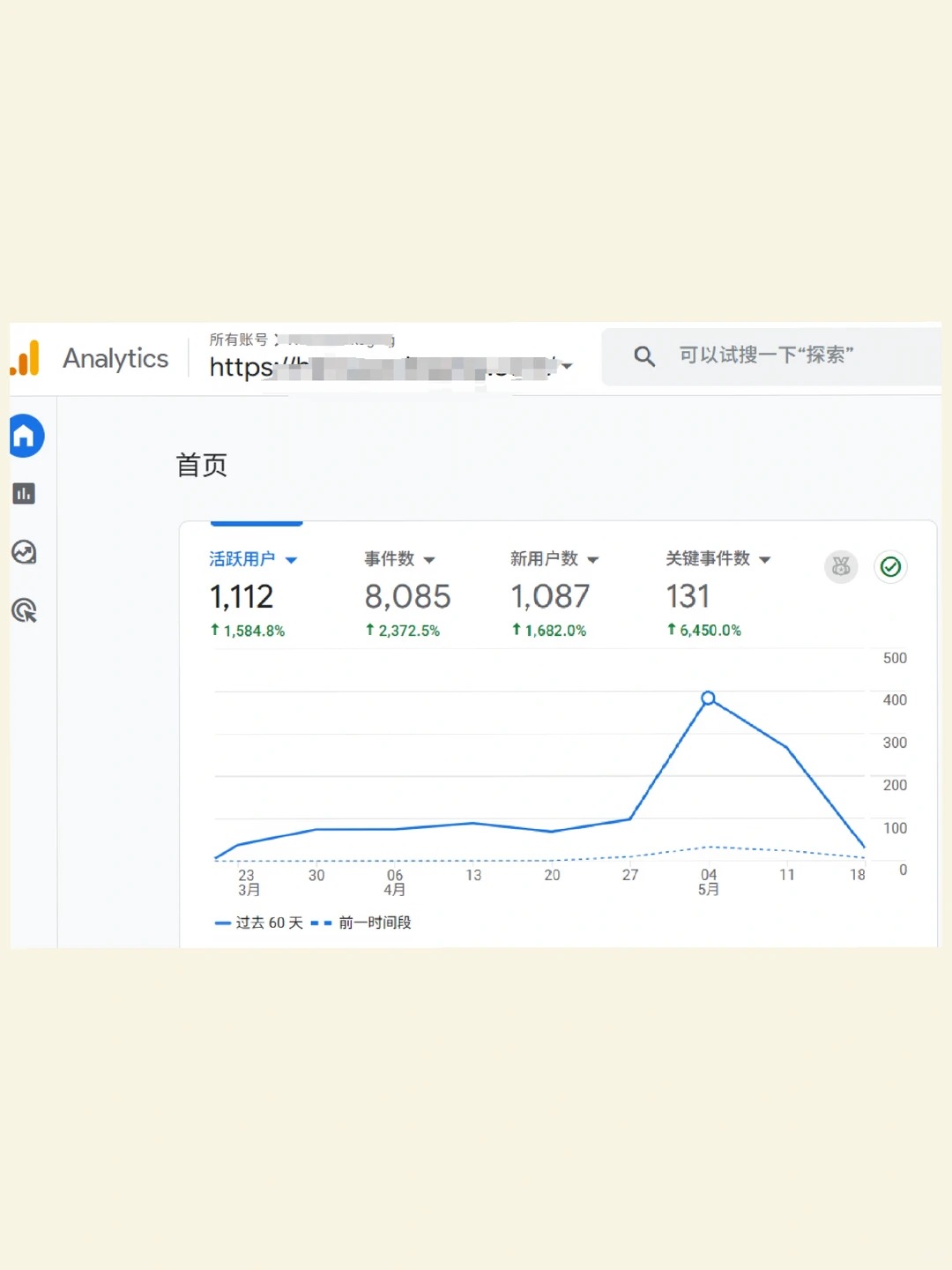
Task: Open Advertising sidebar icon
Action: click(x=24, y=610)
